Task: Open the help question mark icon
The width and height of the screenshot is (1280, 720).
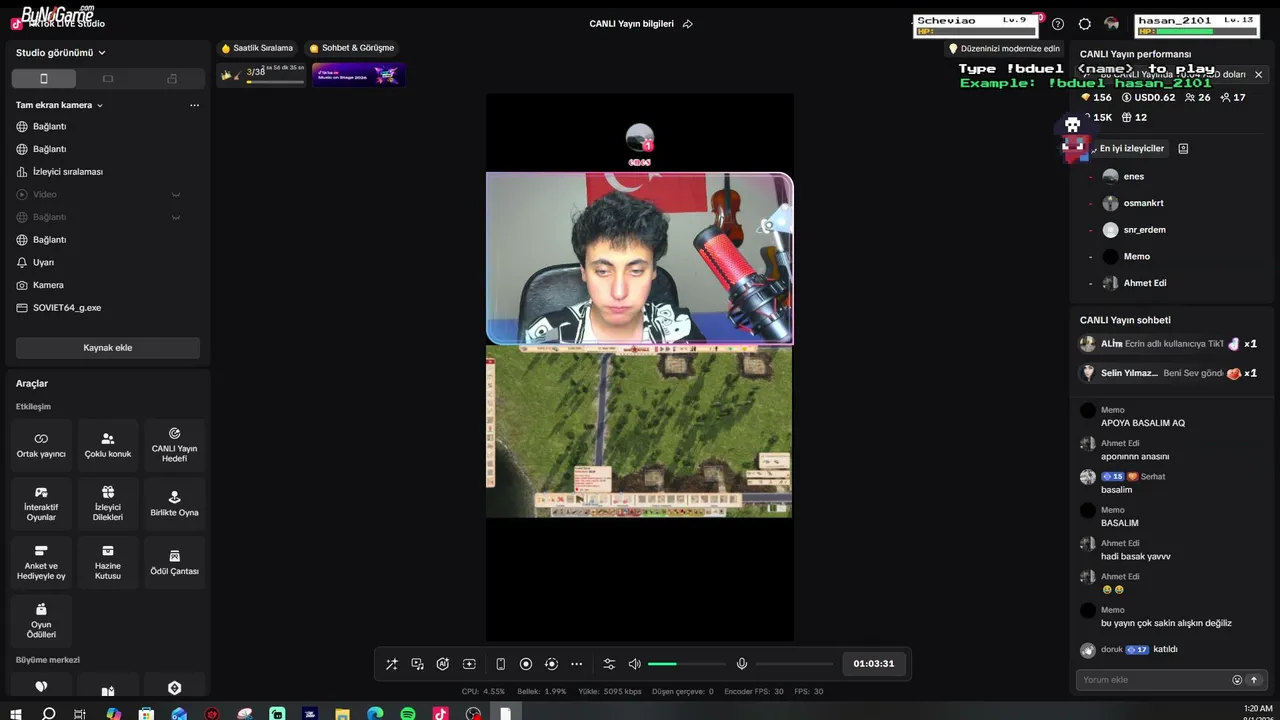Action: click(1058, 24)
